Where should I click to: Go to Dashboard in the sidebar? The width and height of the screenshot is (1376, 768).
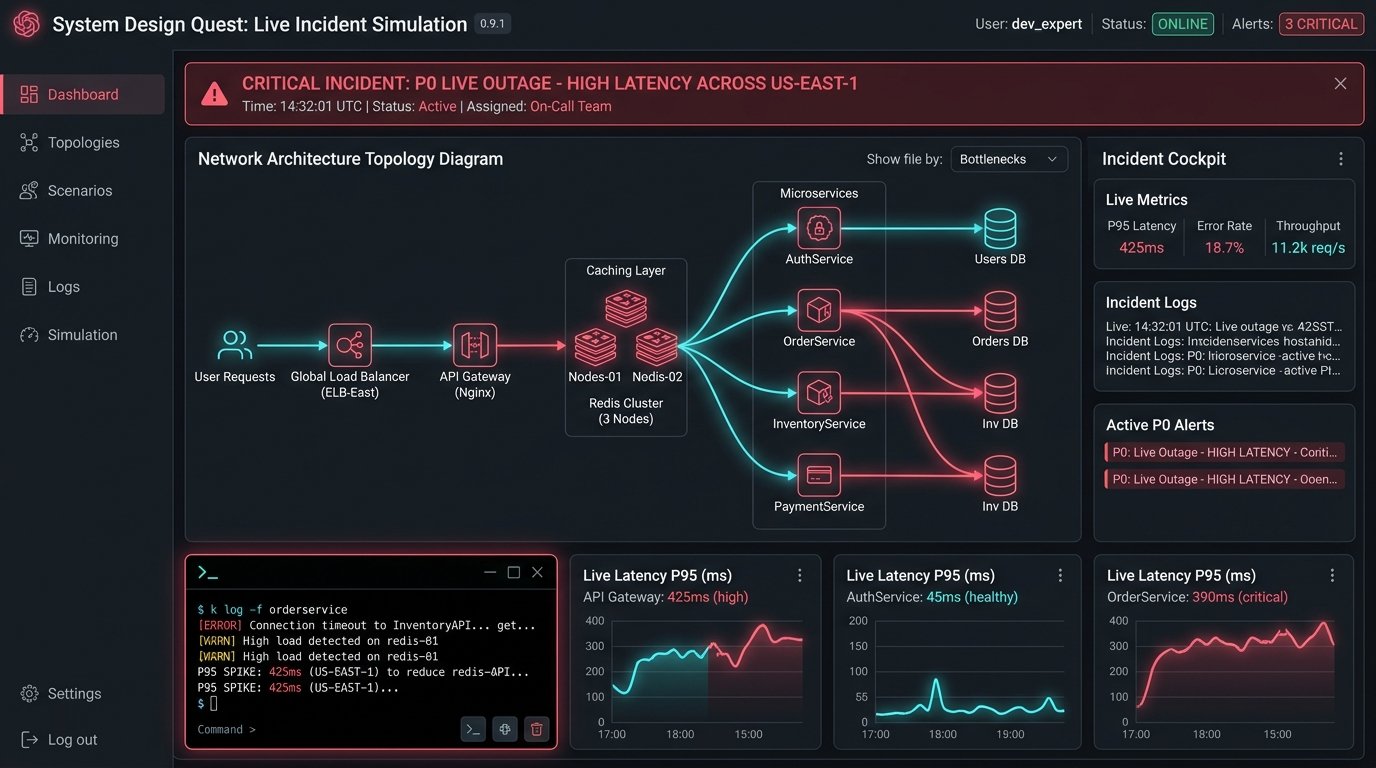(83, 94)
